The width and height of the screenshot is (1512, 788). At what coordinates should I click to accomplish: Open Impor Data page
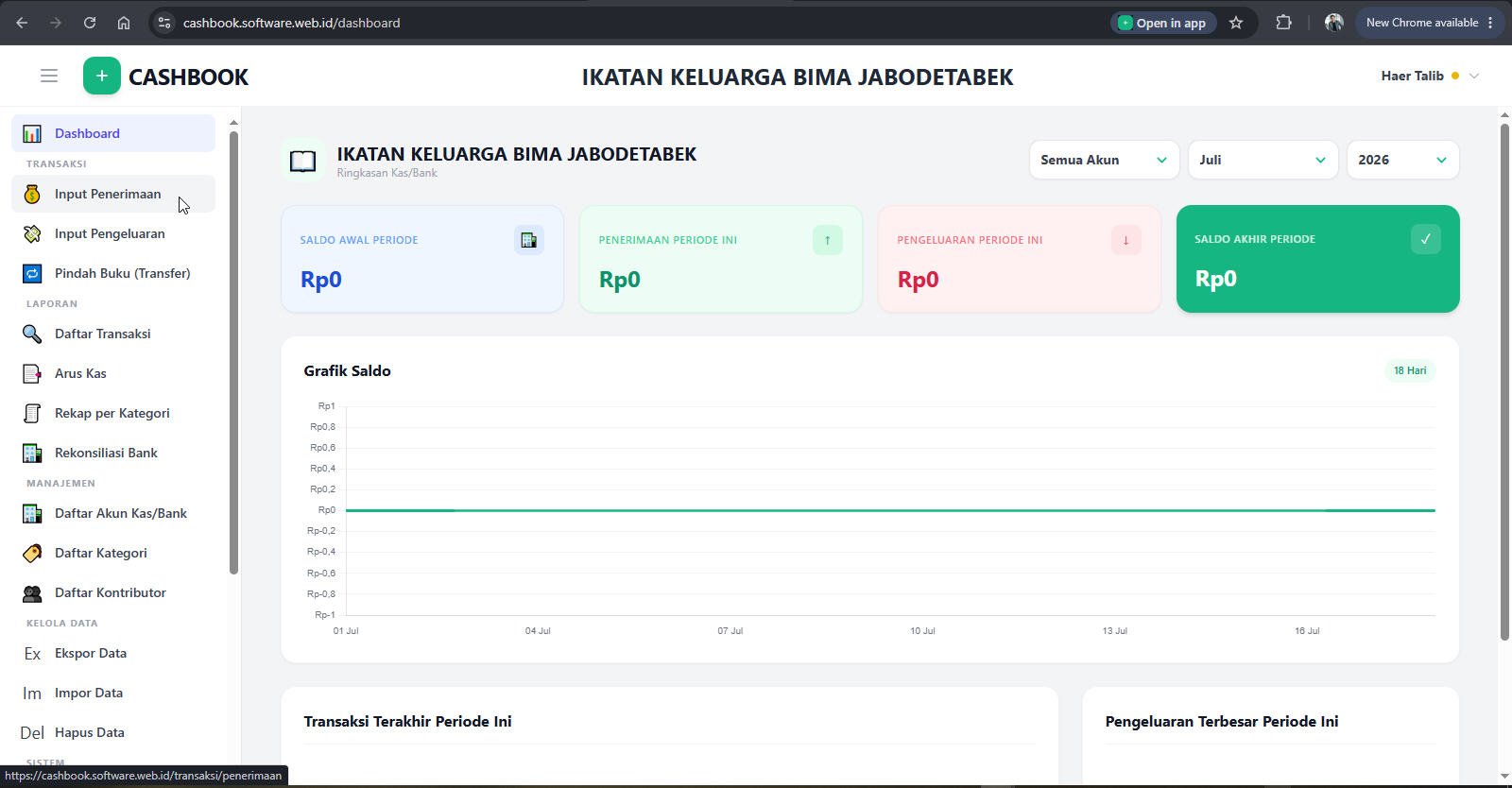[x=113, y=693]
